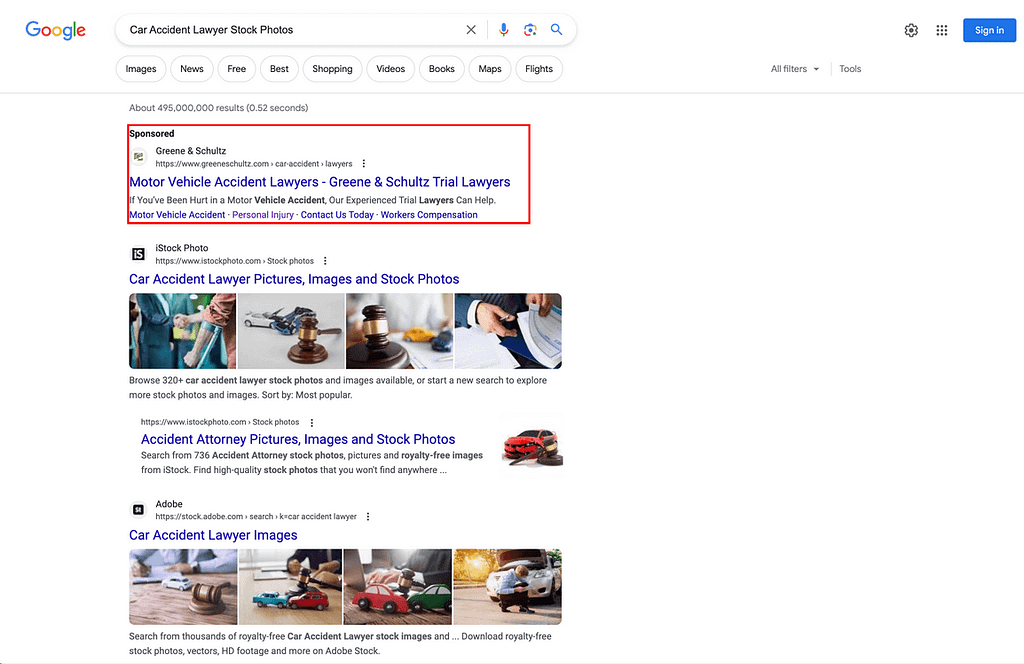1024x664 pixels.
Task: Open the Contact Us Today sitelink
Action: click(x=337, y=215)
